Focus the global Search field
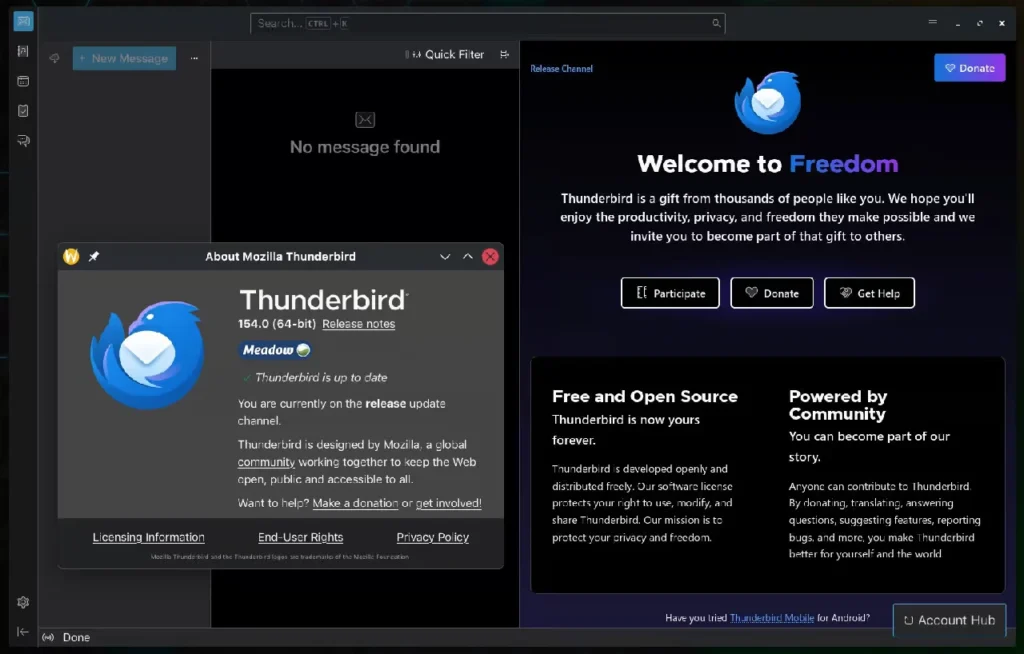This screenshot has width=1024, height=654. click(x=487, y=24)
